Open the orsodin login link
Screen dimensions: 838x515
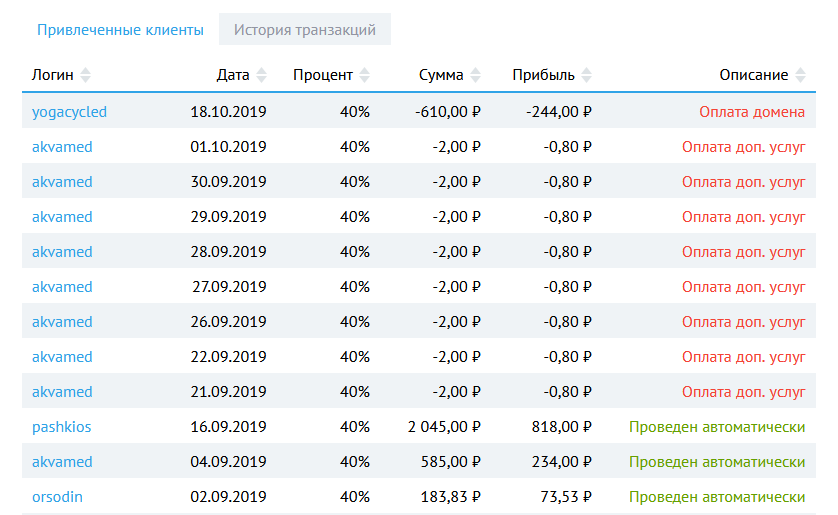[59, 497]
